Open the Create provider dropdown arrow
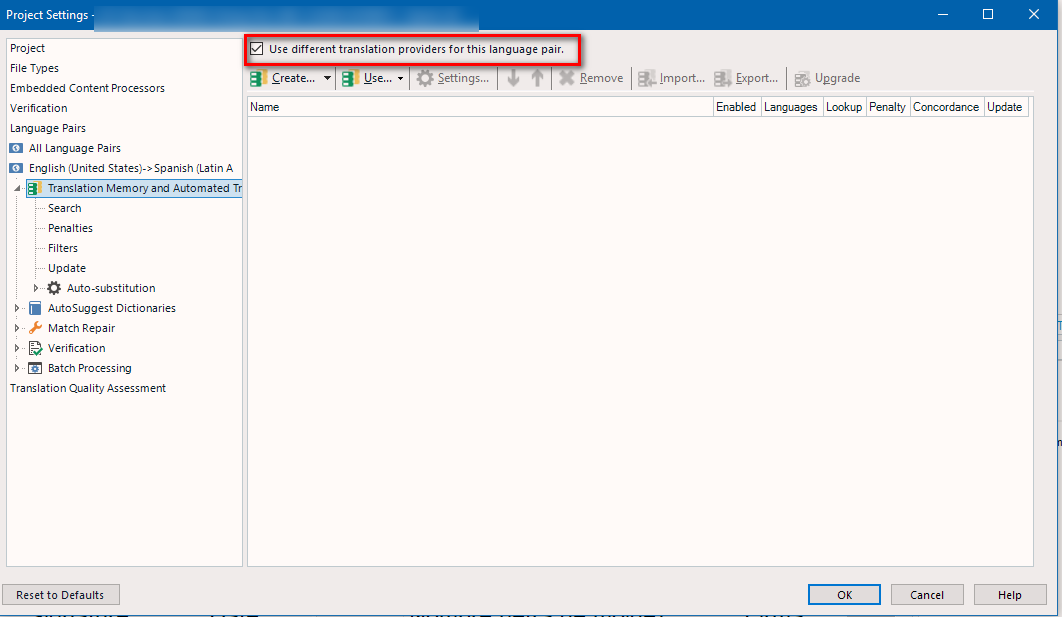The height and width of the screenshot is (617, 1062). click(327, 78)
